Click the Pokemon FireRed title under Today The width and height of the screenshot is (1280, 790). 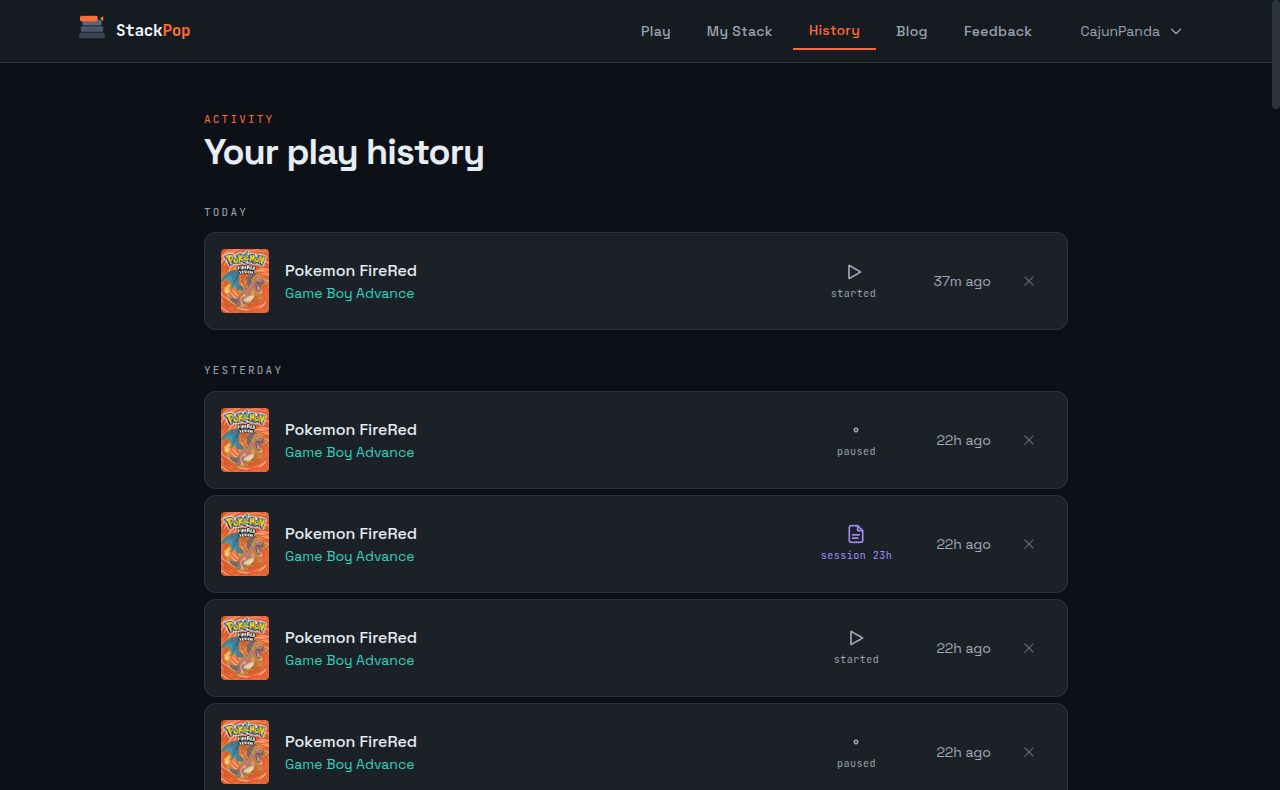click(350, 270)
